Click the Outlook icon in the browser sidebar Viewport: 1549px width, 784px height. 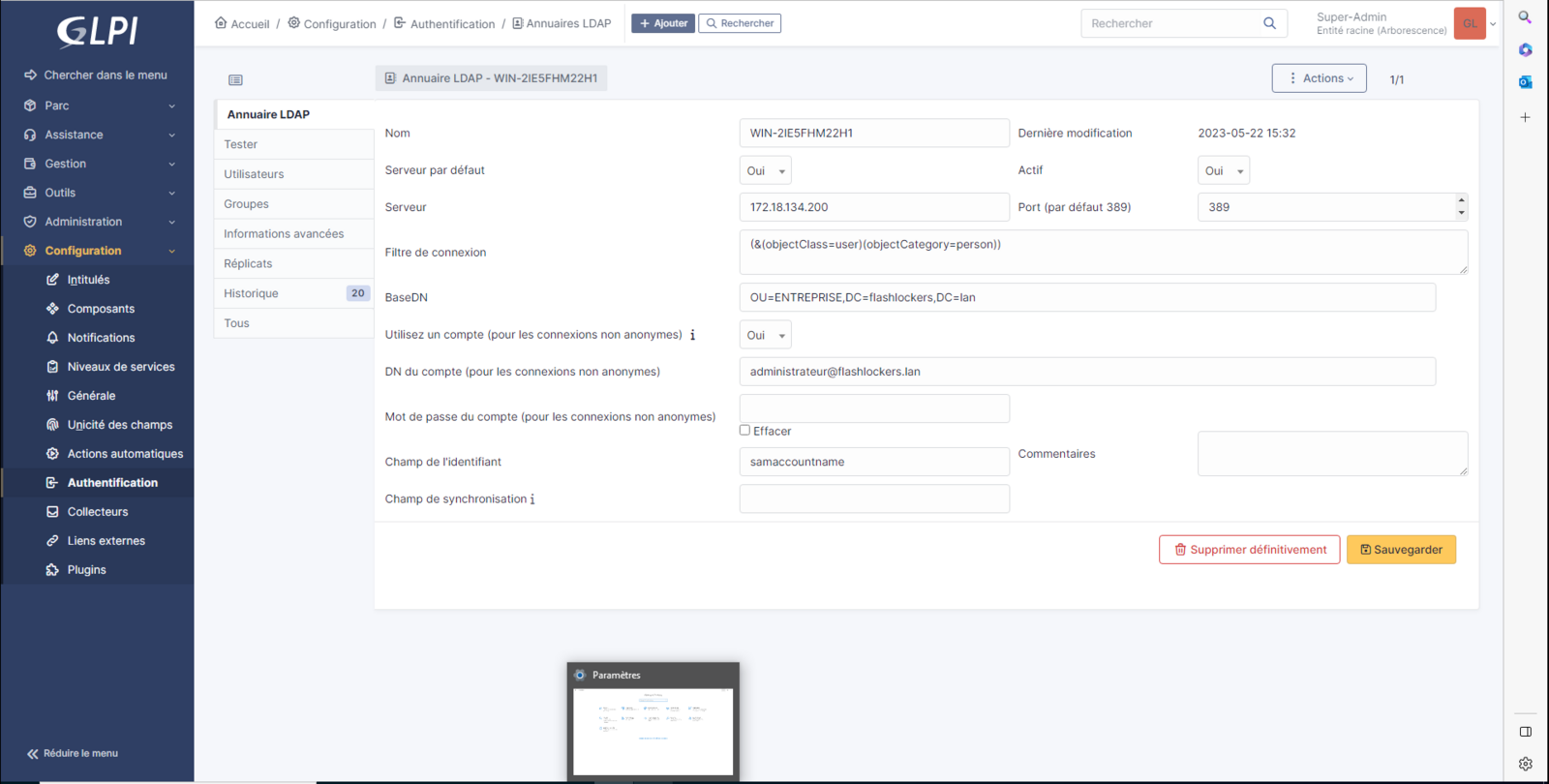point(1525,82)
